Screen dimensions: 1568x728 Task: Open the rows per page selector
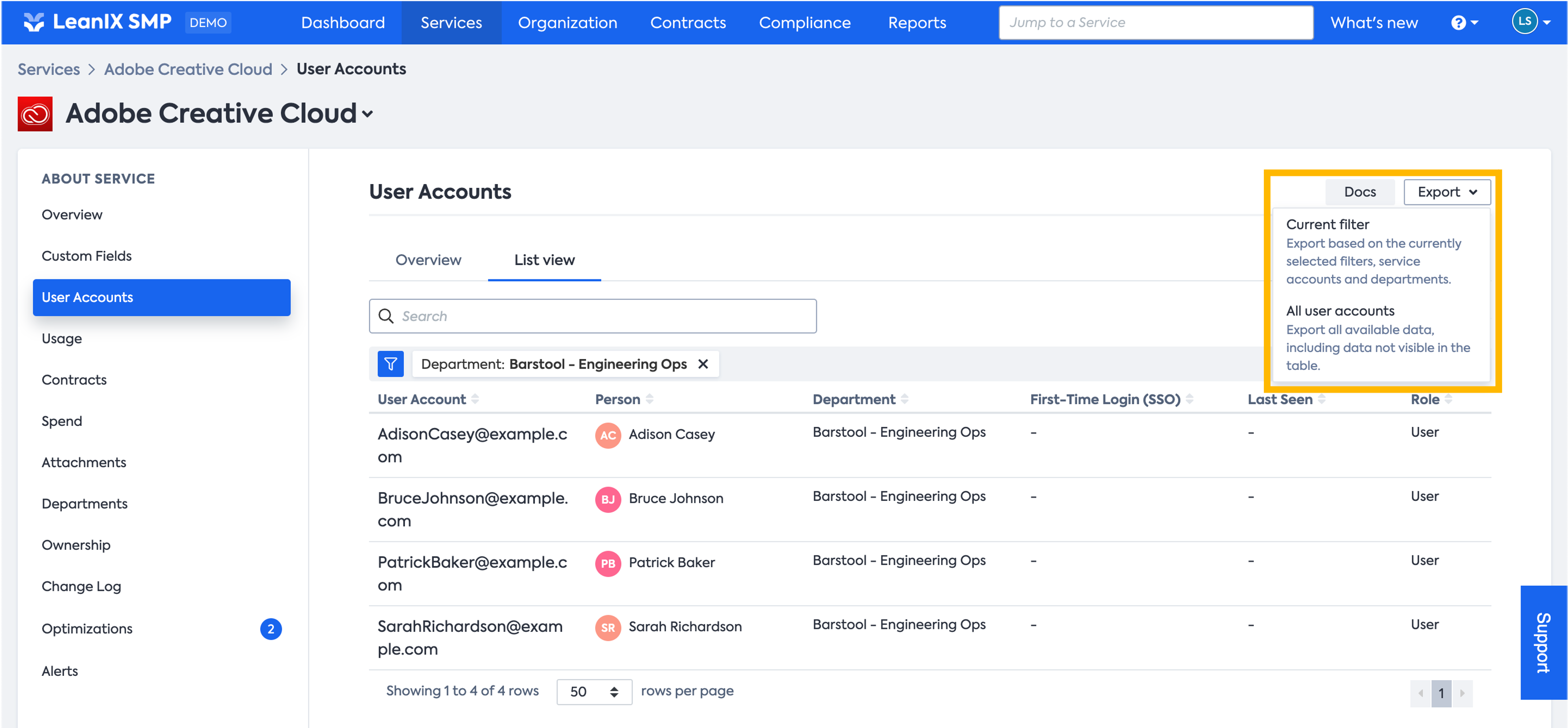click(594, 691)
